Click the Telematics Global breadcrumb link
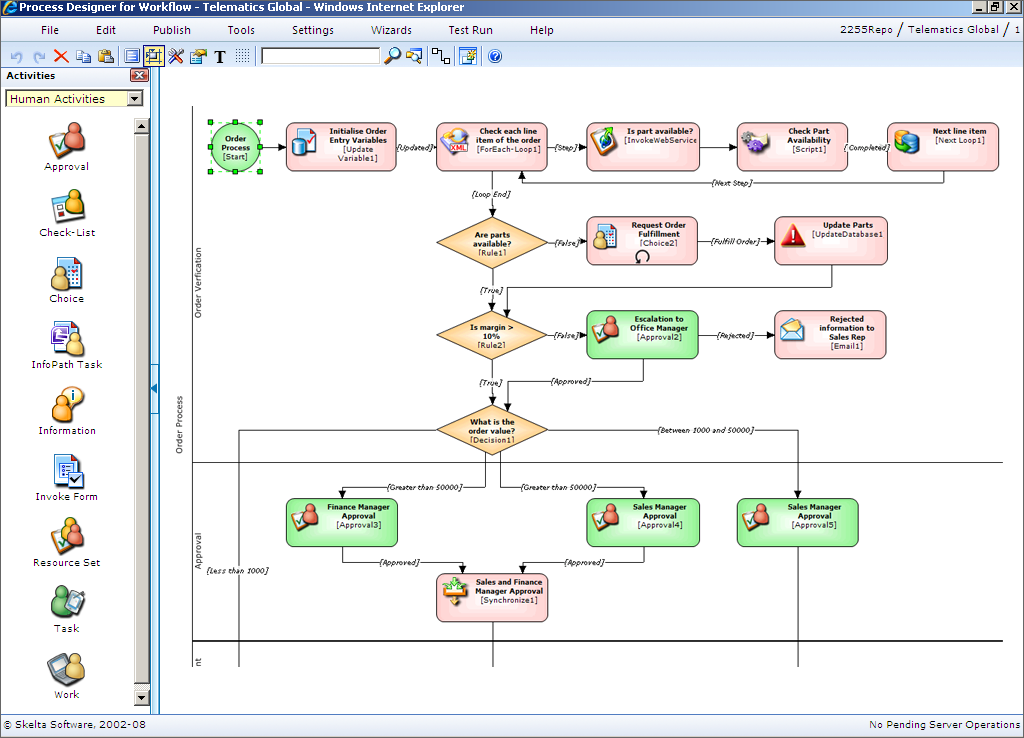 953,30
